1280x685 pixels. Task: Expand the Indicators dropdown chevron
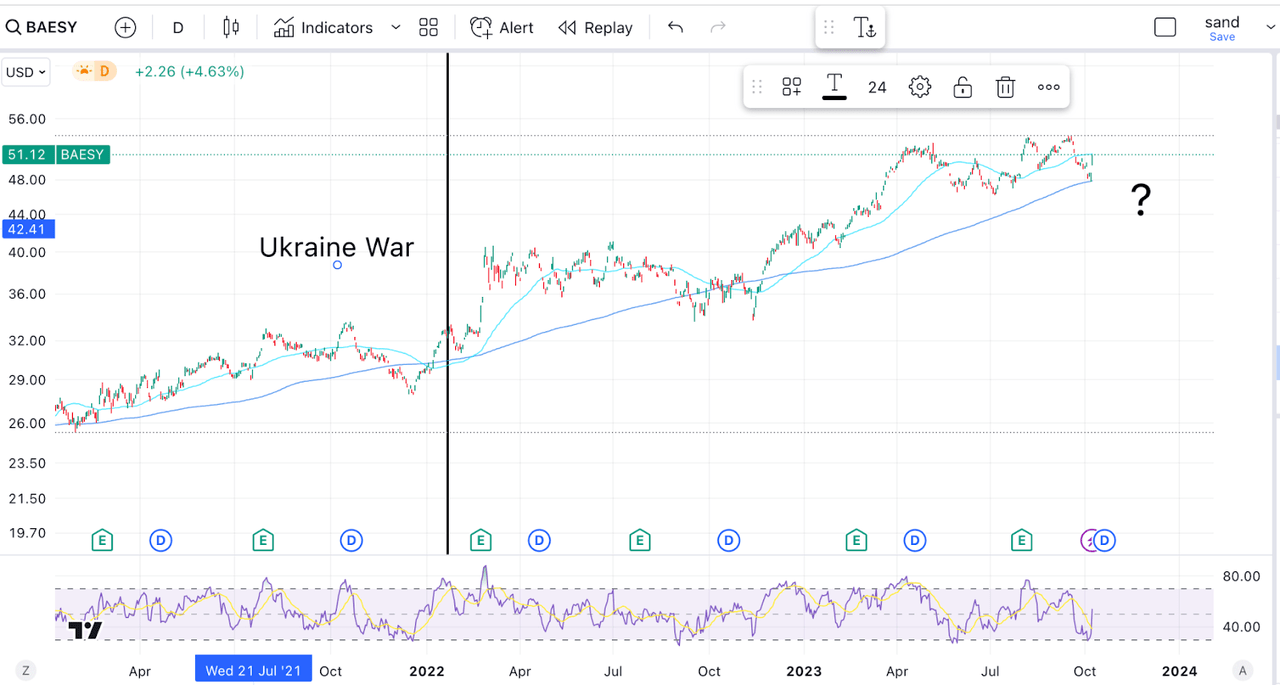395,27
